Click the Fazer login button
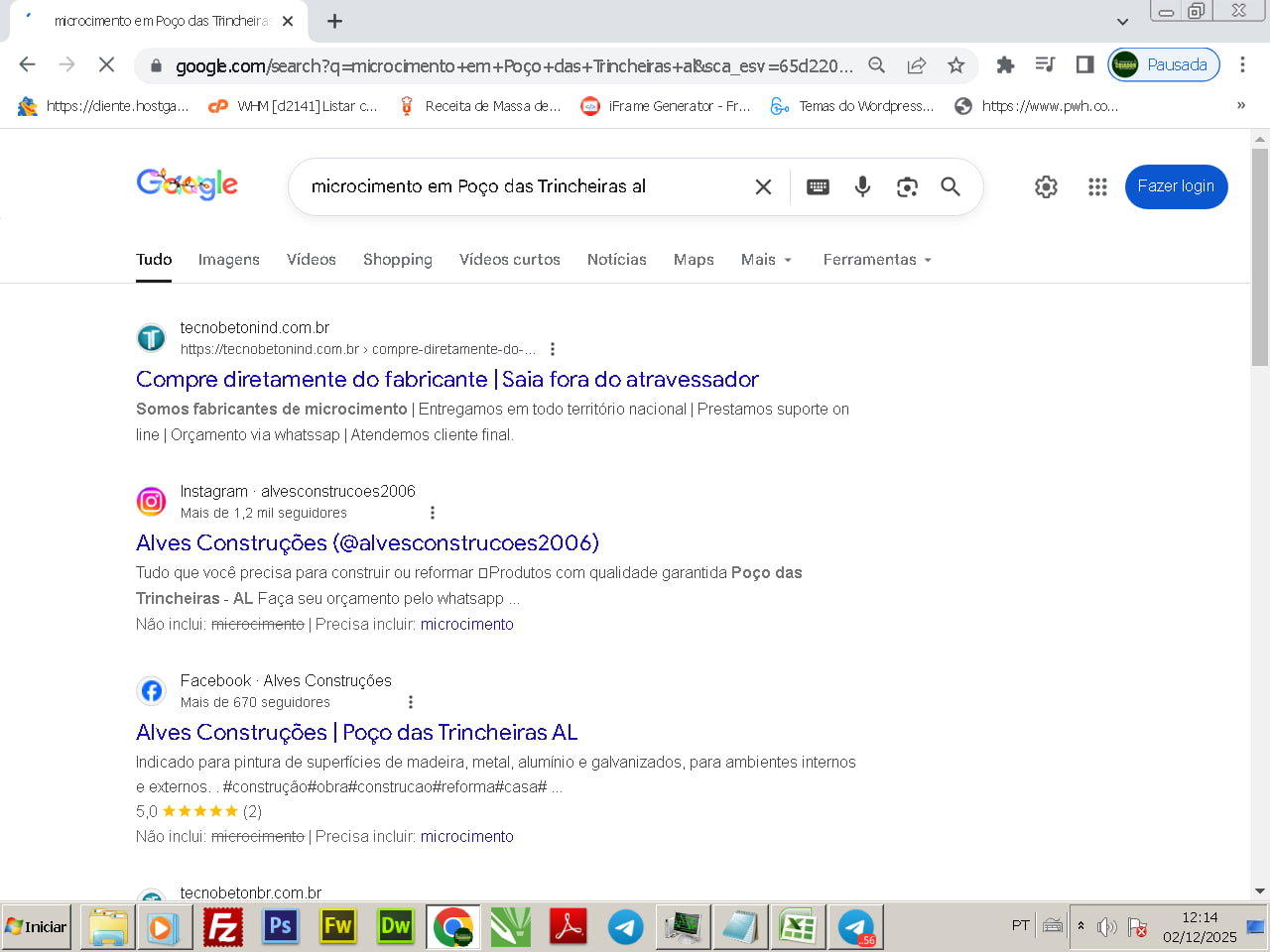Viewport: 1270px width, 952px height. point(1176,186)
